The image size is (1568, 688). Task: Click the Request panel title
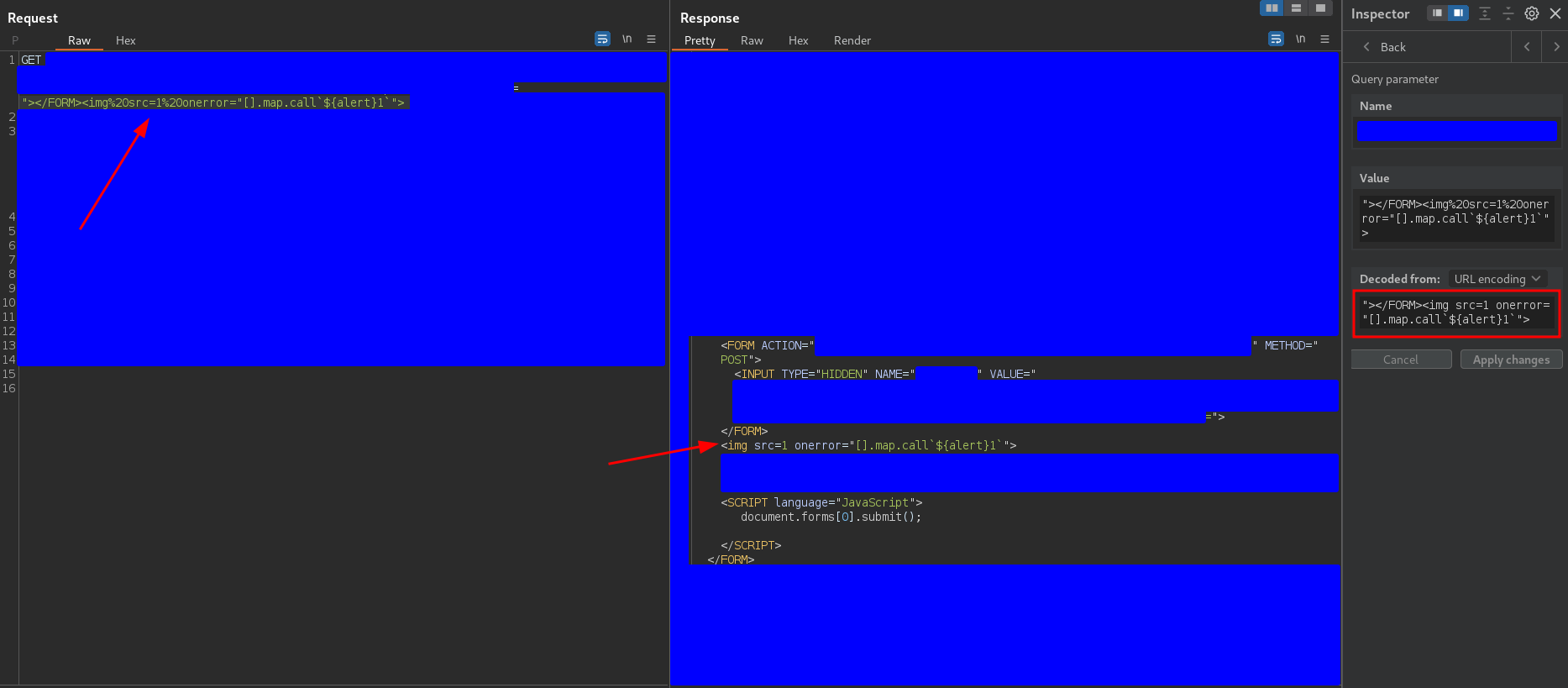[x=33, y=18]
